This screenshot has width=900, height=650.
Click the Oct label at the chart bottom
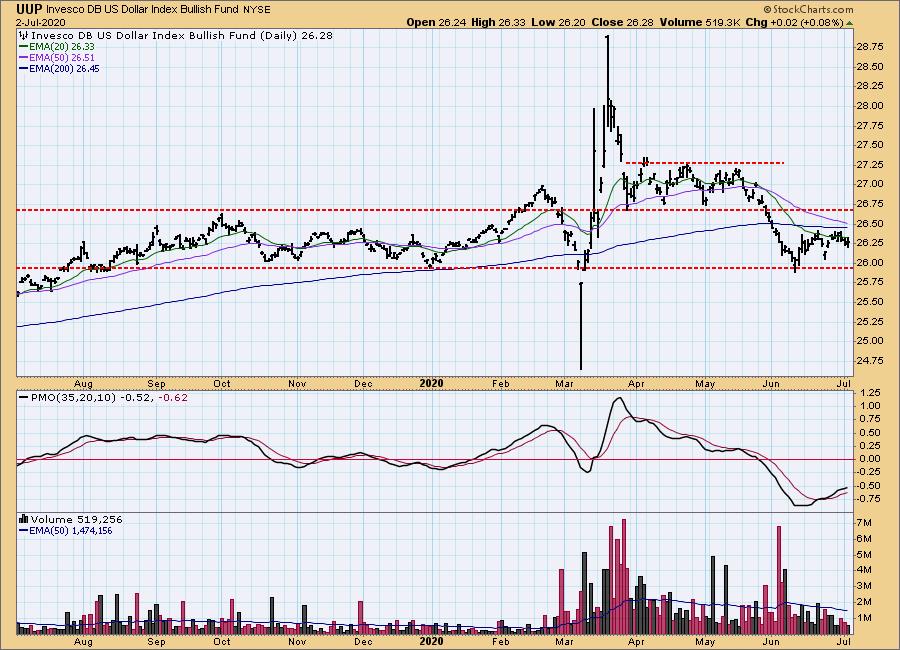coord(222,641)
